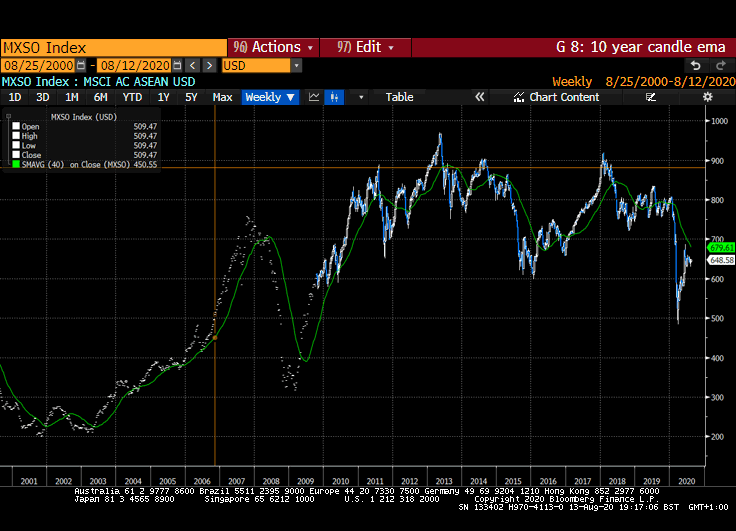The width and height of the screenshot is (736, 531).
Task: Open the USD currency dropdown
Action: click(x=296, y=65)
